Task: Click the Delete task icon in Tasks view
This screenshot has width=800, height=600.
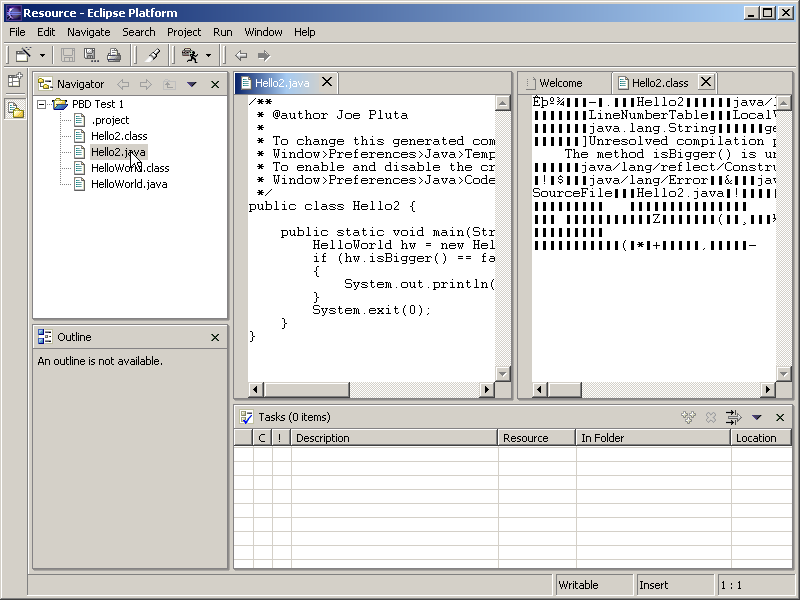Action: tap(711, 417)
